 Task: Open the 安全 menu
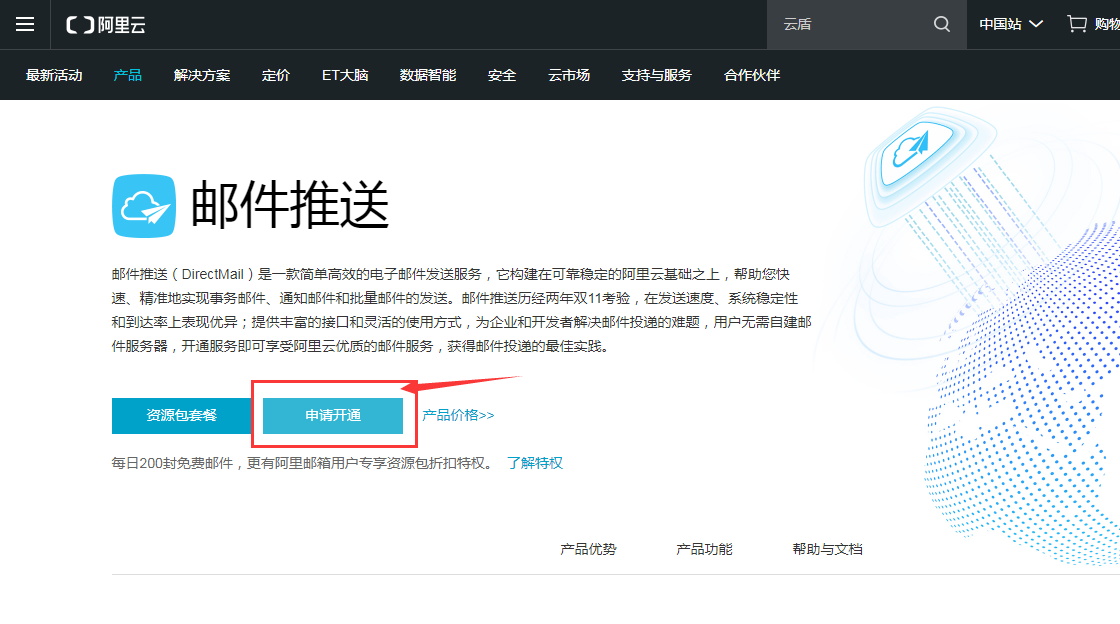click(502, 75)
